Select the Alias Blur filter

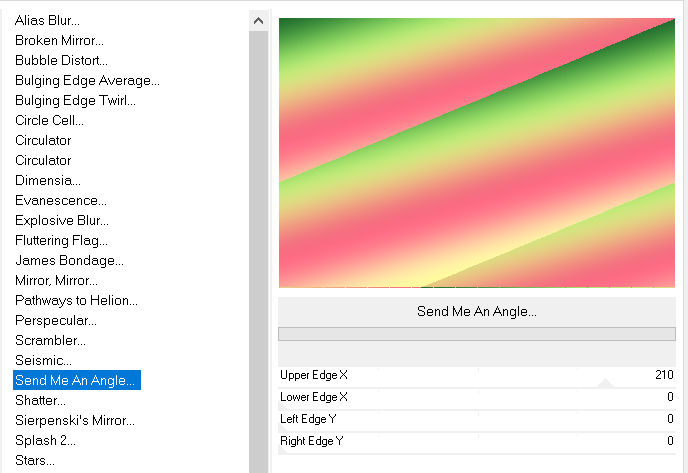point(47,20)
